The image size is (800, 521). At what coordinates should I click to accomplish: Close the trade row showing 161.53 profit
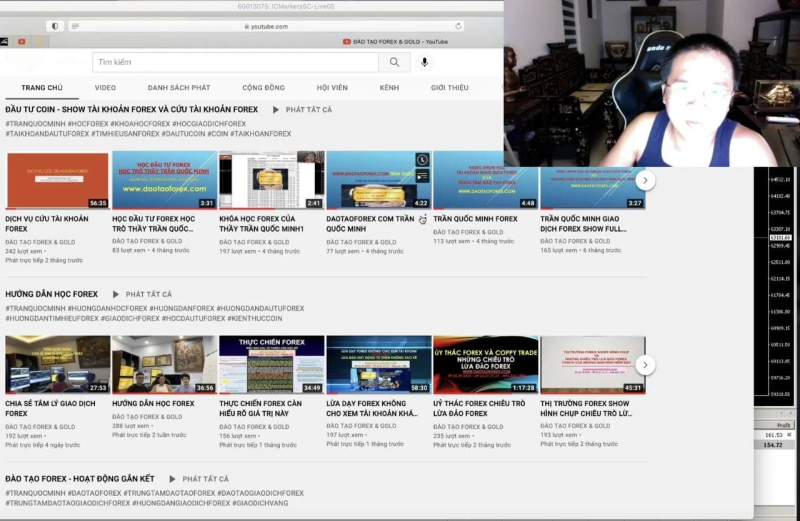tap(789, 435)
